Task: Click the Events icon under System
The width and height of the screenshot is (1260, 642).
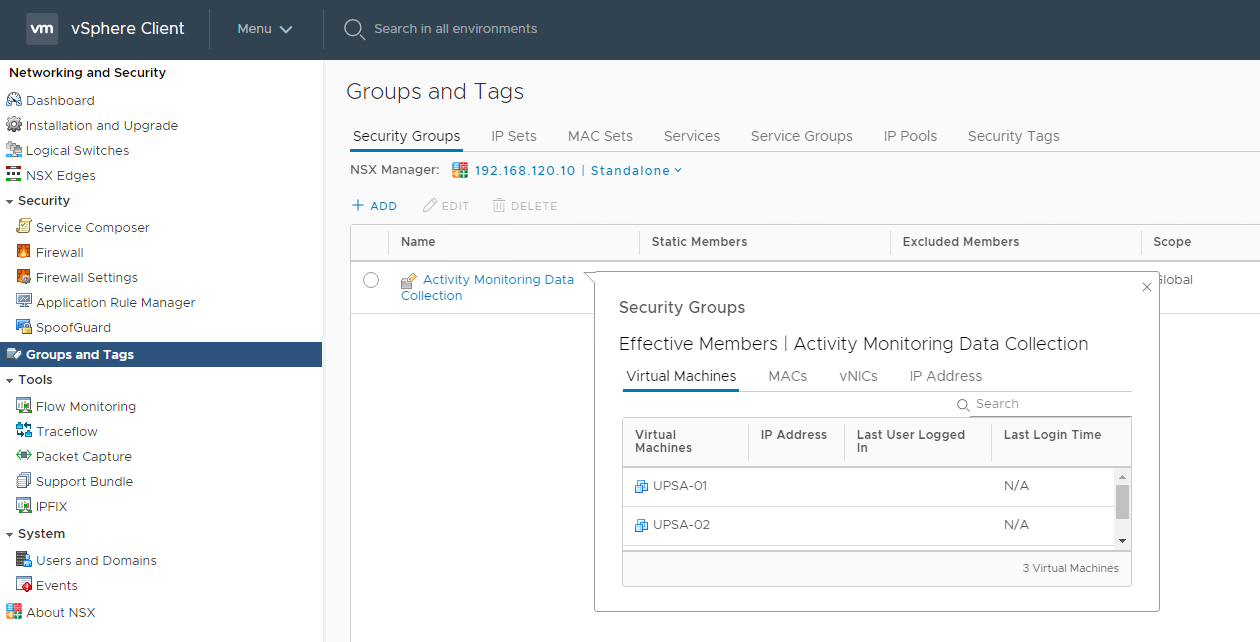Action: [24, 585]
